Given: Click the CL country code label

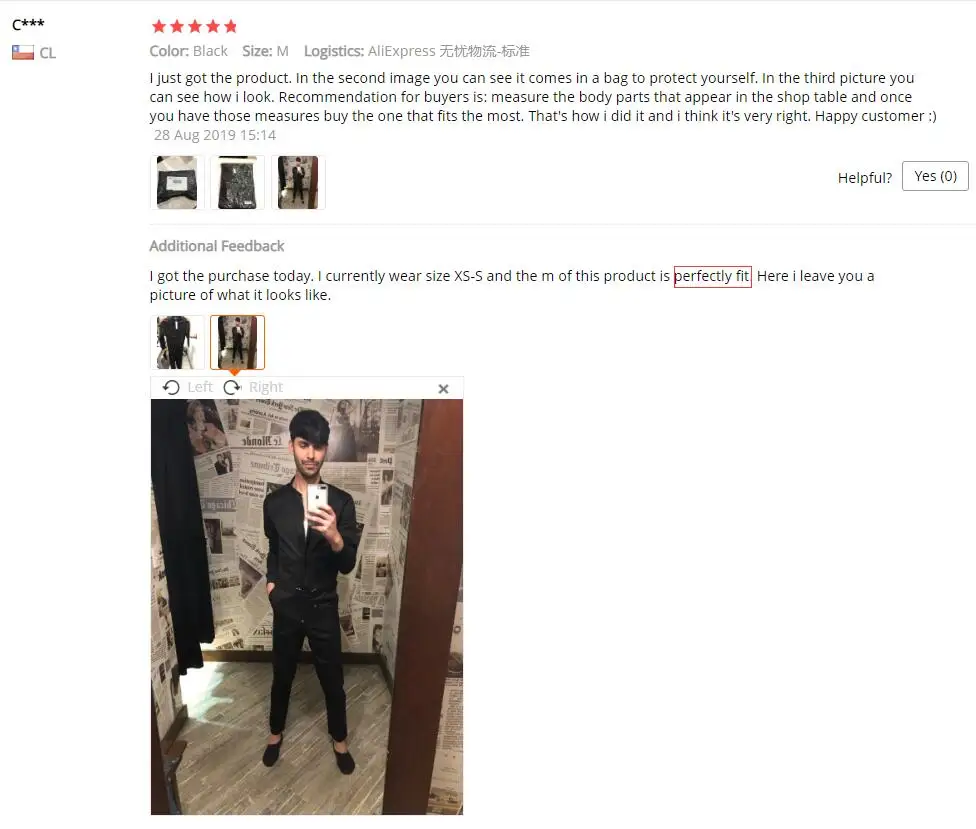Looking at the screenshot, I should tap(48, 54).
